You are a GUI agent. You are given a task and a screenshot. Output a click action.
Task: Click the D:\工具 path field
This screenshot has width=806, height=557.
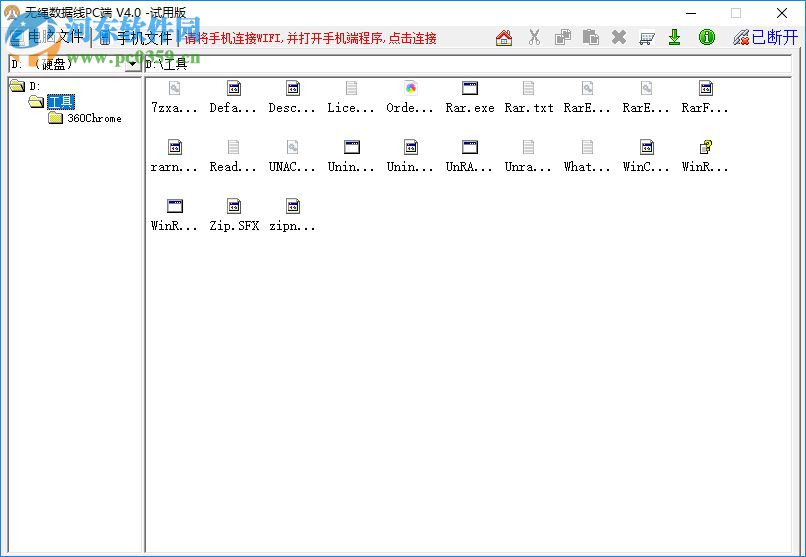(468, 64)
